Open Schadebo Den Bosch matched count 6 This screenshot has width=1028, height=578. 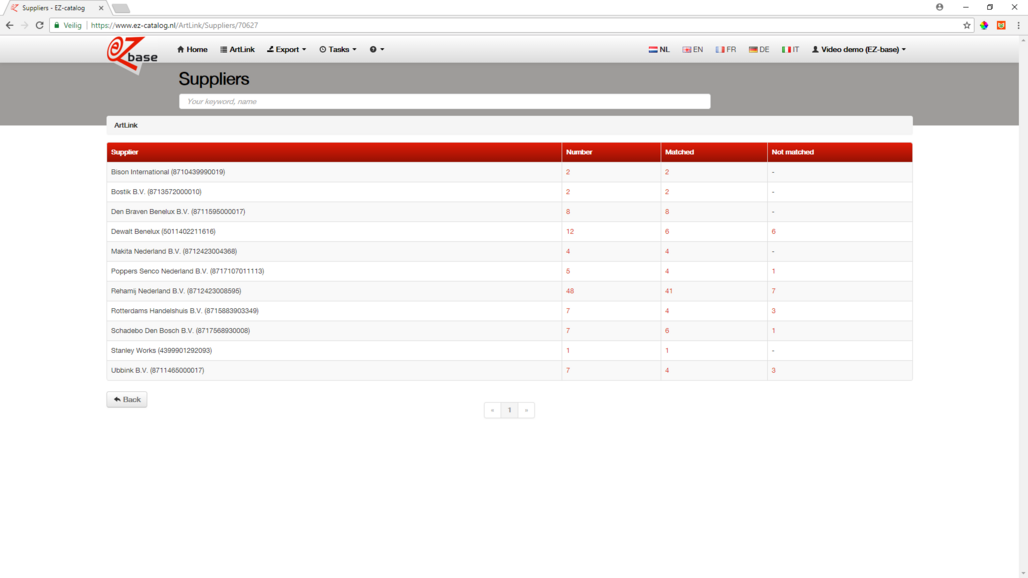667,330
